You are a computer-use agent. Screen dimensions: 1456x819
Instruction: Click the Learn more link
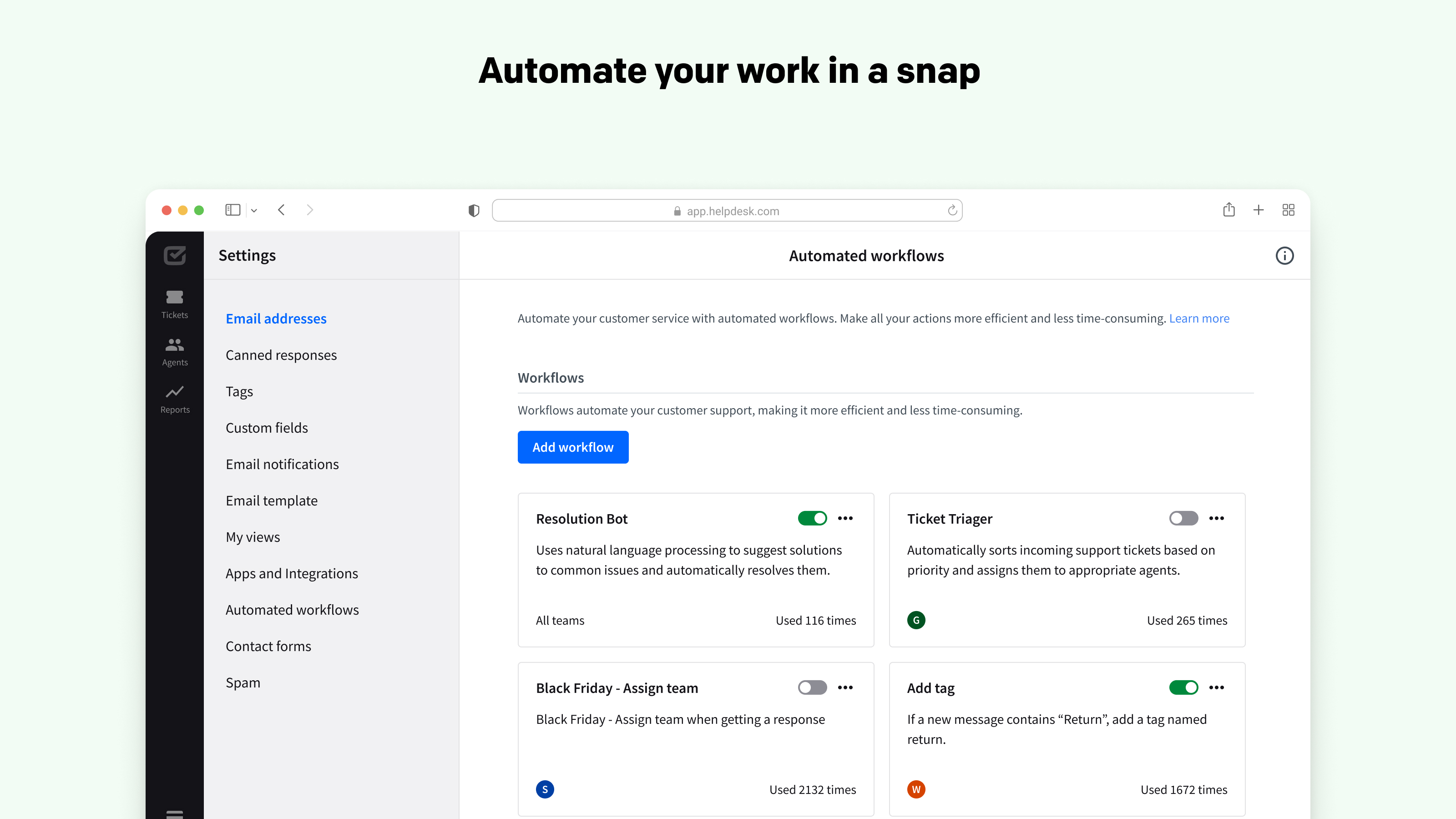pyautogui.click(x=1198, y=317)
